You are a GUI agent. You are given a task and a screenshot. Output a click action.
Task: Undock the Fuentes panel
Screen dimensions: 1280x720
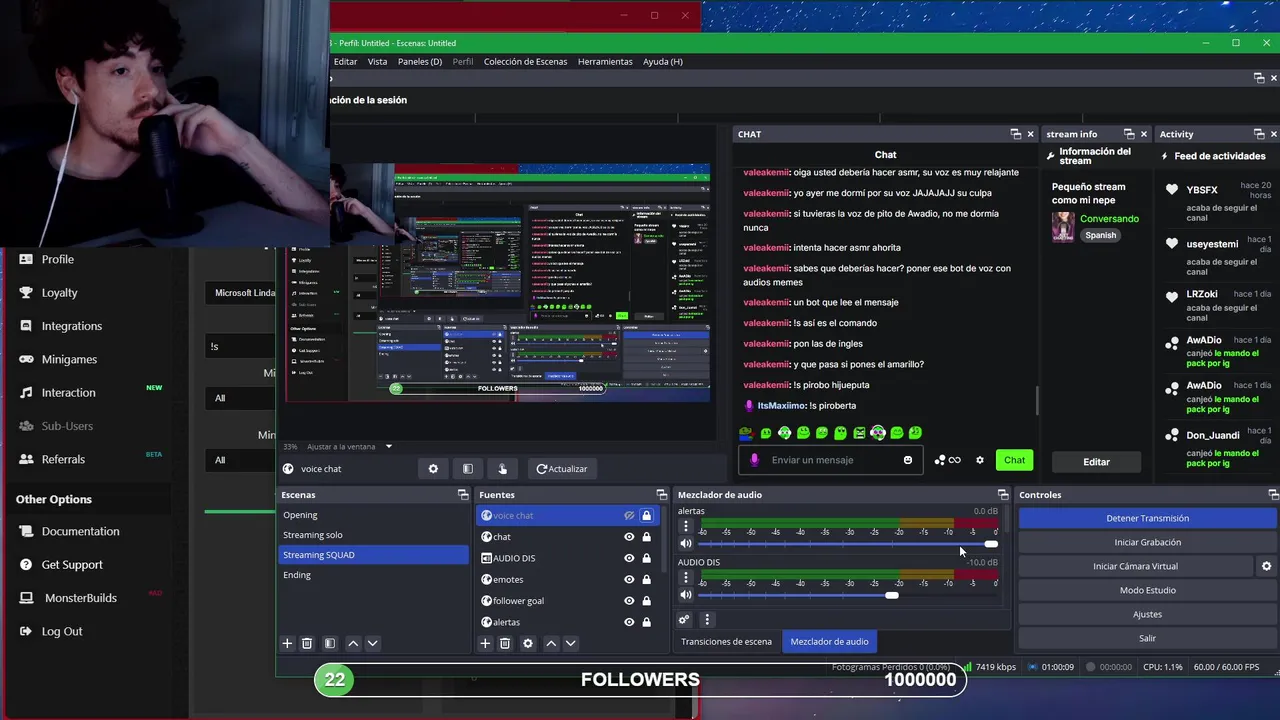point(661,495)
